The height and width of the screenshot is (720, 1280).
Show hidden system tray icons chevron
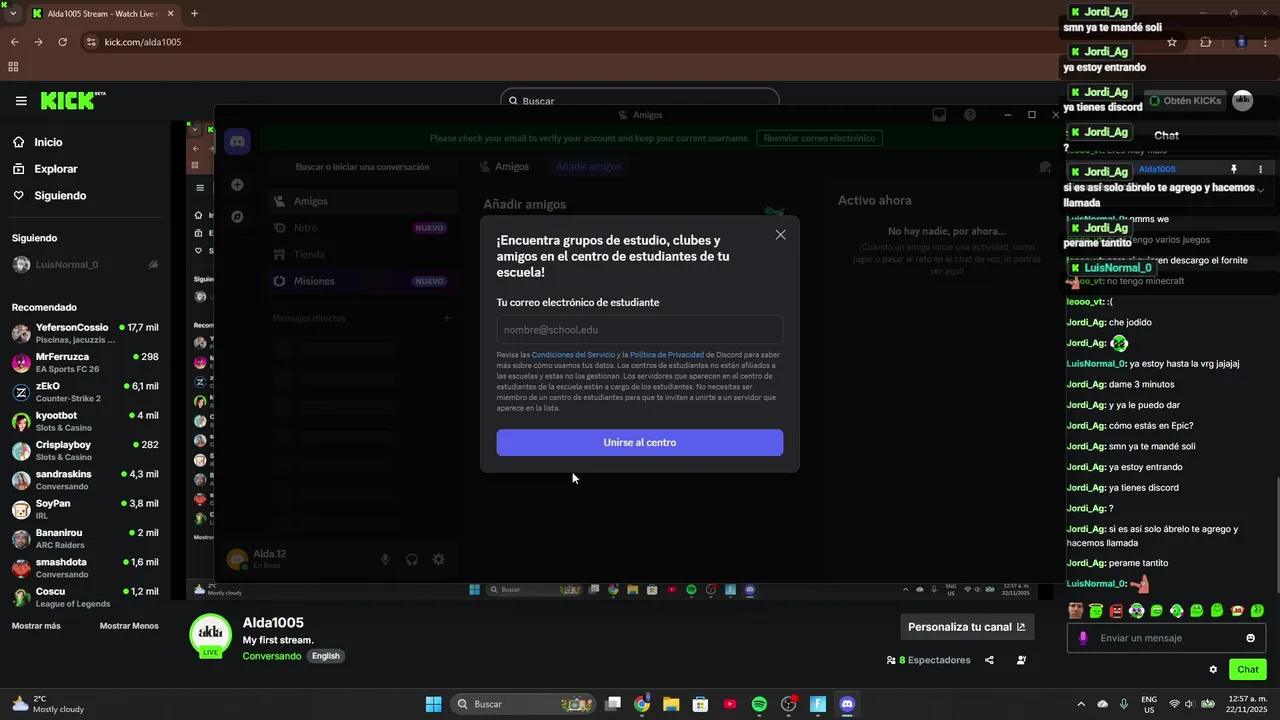1081,704
